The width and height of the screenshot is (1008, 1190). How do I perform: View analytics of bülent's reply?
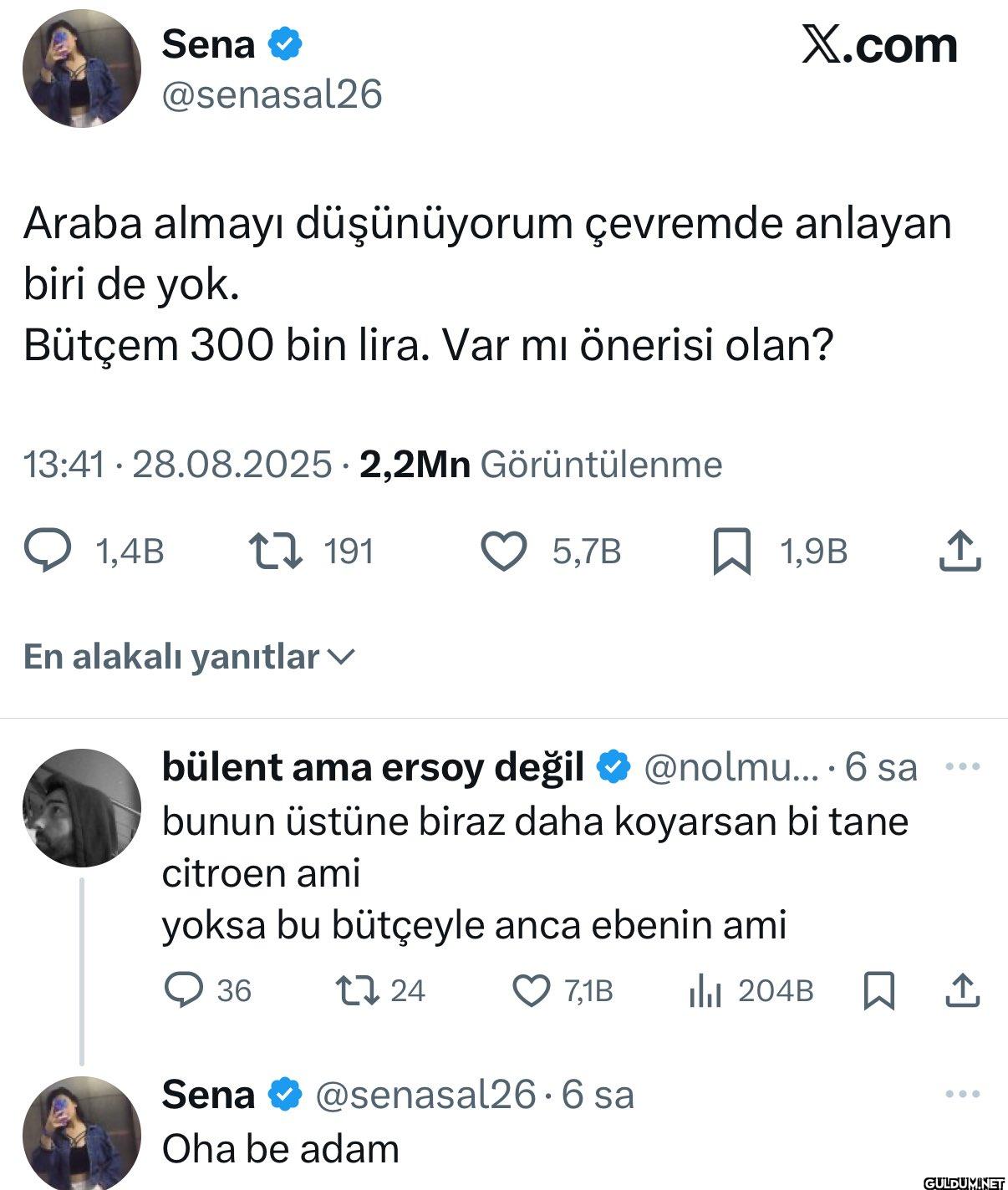705,991
